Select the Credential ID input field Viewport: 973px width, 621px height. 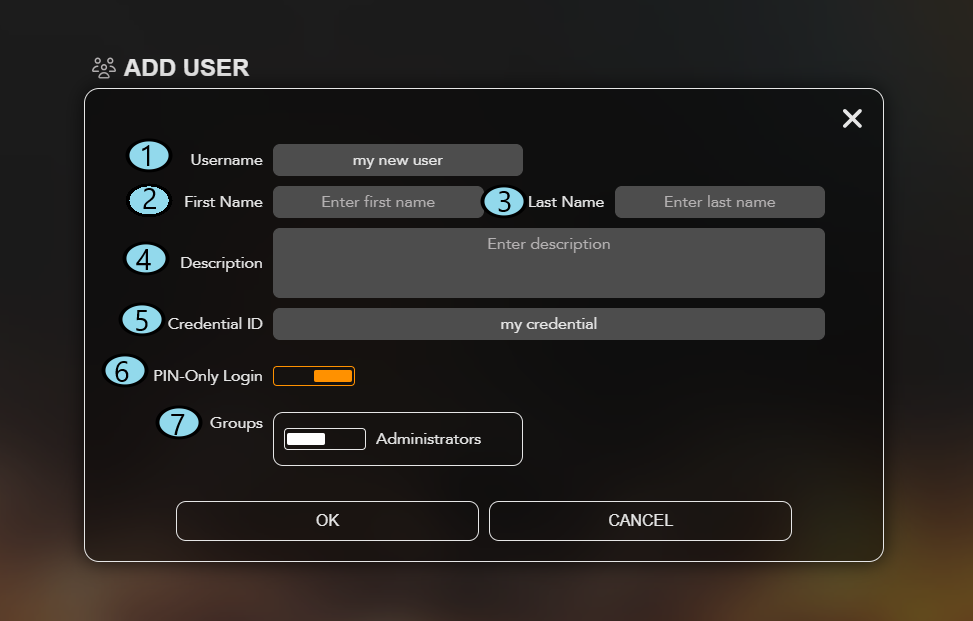548,324
